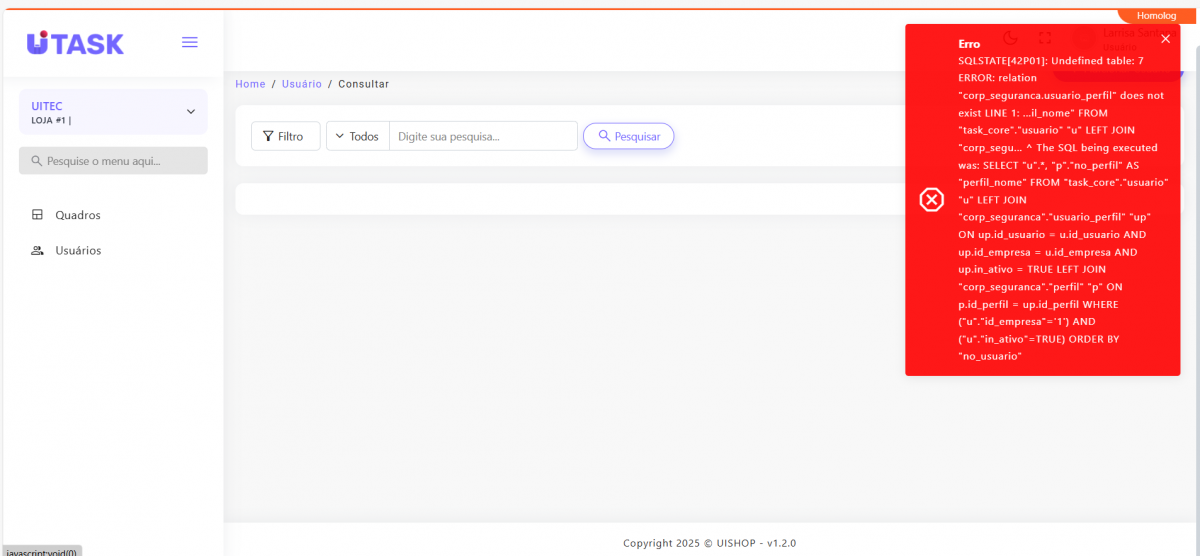Click the Usuários people icon

pyautogui.click(x=38, y=251)
